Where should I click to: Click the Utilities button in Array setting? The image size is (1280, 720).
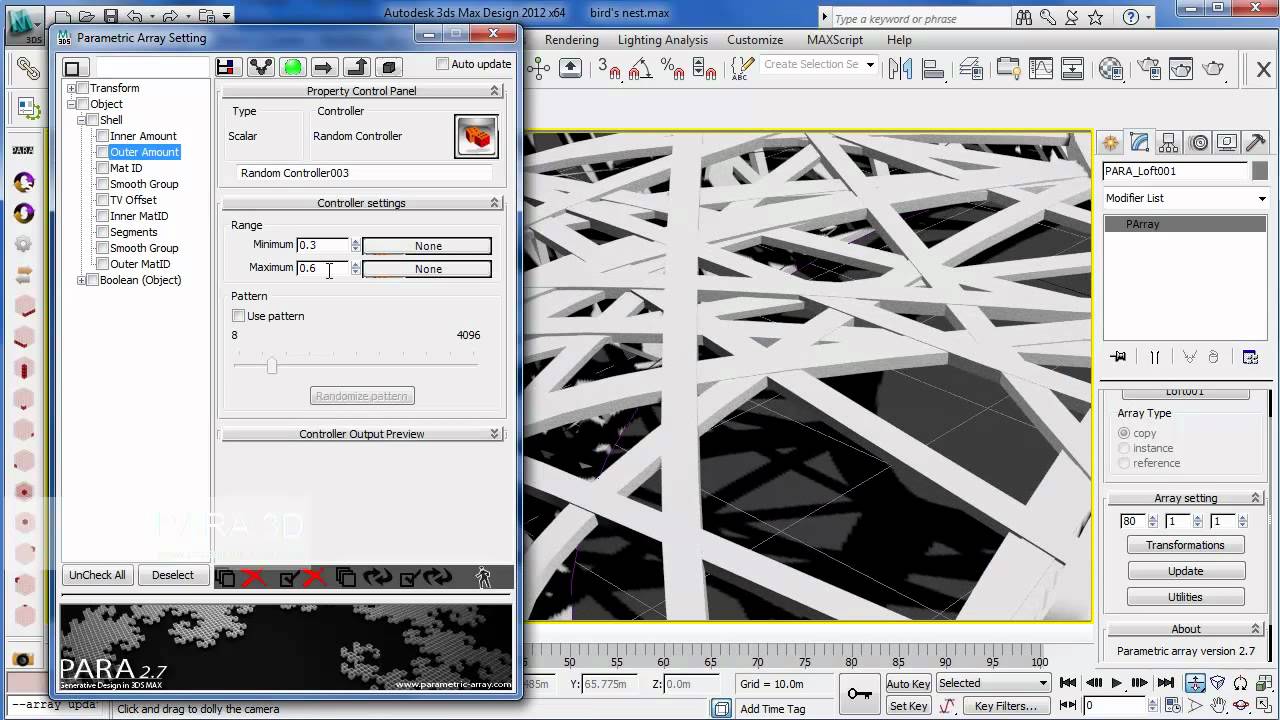pos(1185,597)
